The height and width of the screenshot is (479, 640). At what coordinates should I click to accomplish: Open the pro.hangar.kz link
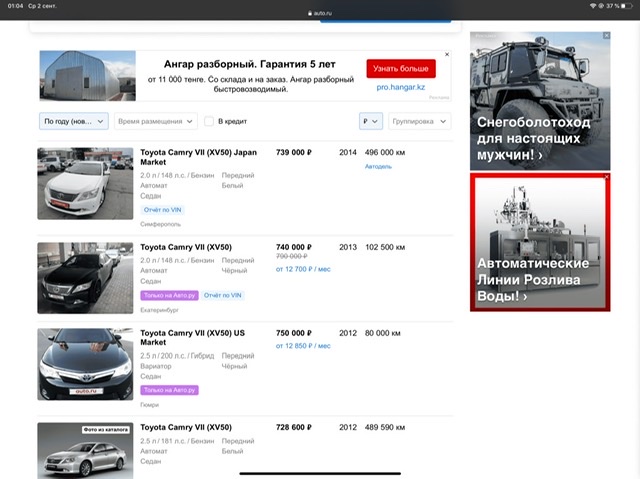[x=400, y=87]
